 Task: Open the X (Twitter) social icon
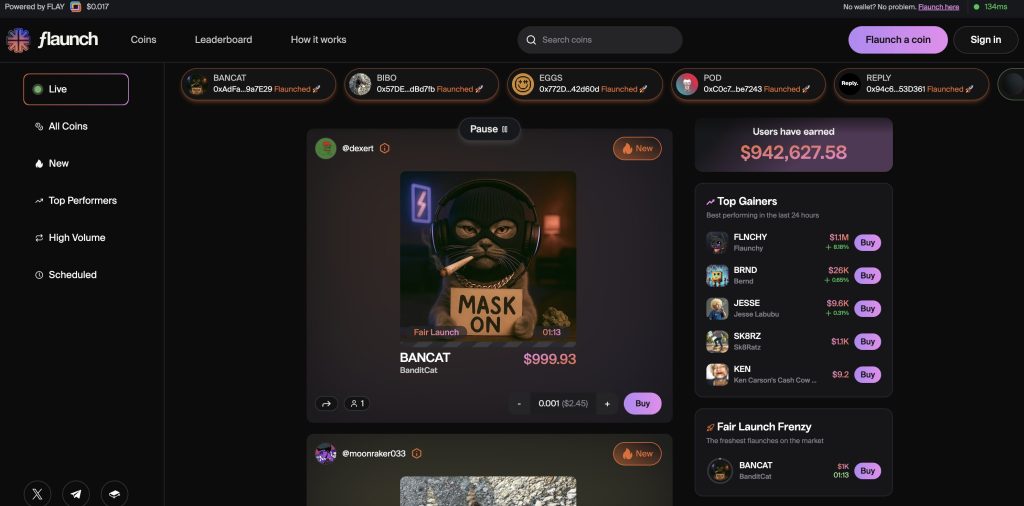point(37,494)
